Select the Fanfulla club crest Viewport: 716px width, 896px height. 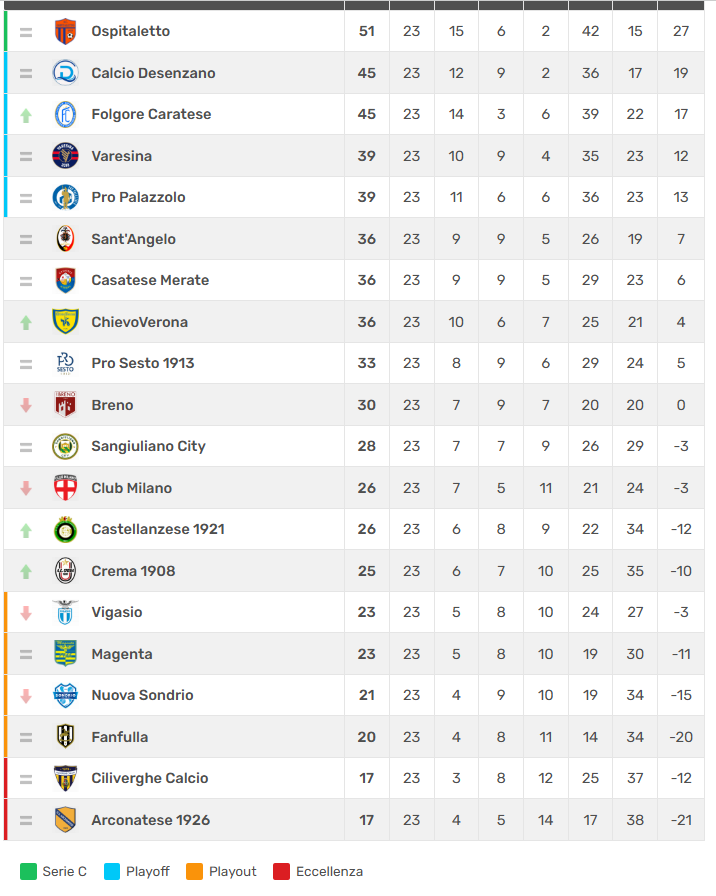pyautogui.click(x=65, y=737)
